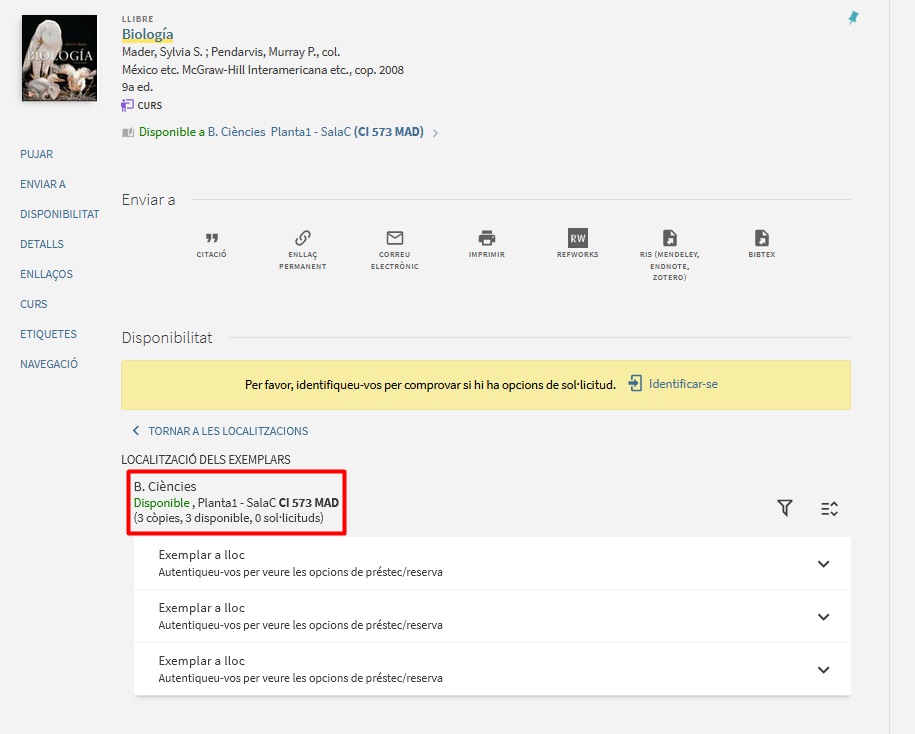This screenshot has width=915, height=734.
Task: Expand the second Exemplar a lloc row
Action: point(823,617)
